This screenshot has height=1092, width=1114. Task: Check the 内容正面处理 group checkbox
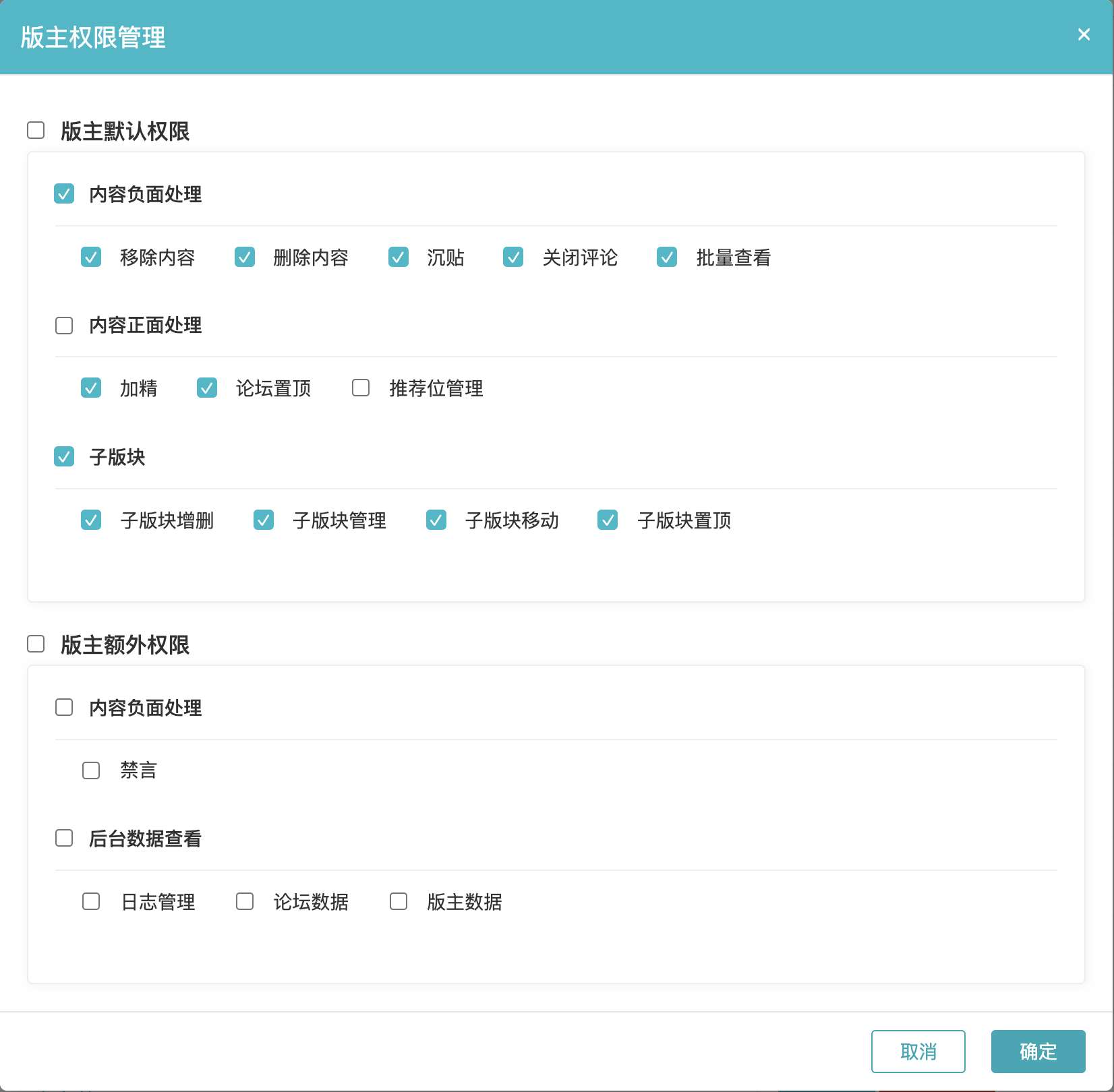64,326
